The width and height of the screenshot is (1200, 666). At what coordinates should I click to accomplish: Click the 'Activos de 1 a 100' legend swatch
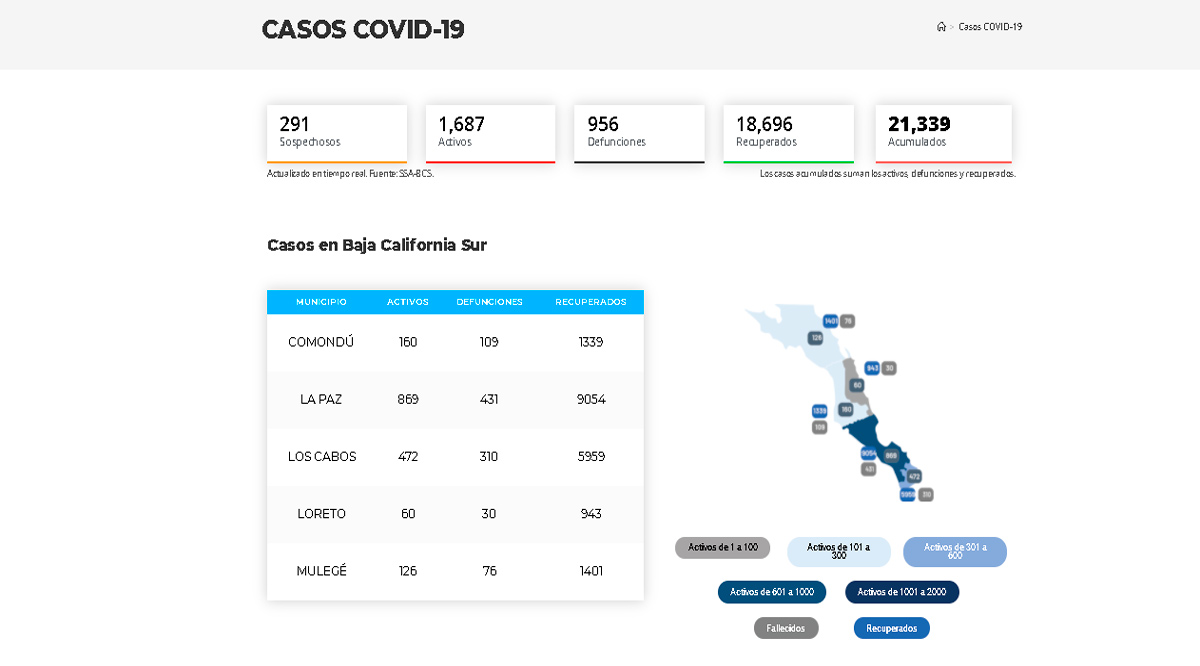point(722,548)
